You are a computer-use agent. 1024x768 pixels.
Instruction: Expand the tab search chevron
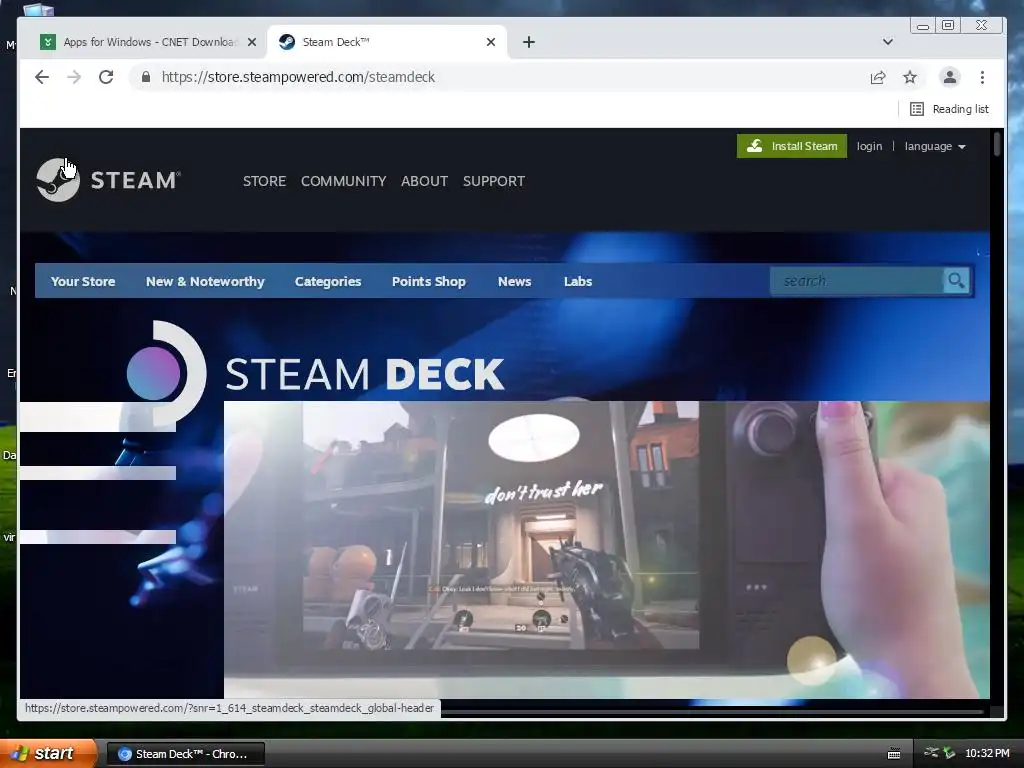pyautogui.click(x=888, y=42)
